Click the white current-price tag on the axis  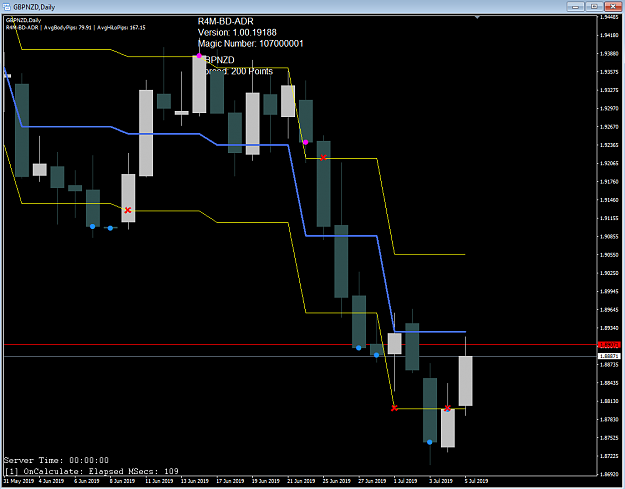click(609, 355)
